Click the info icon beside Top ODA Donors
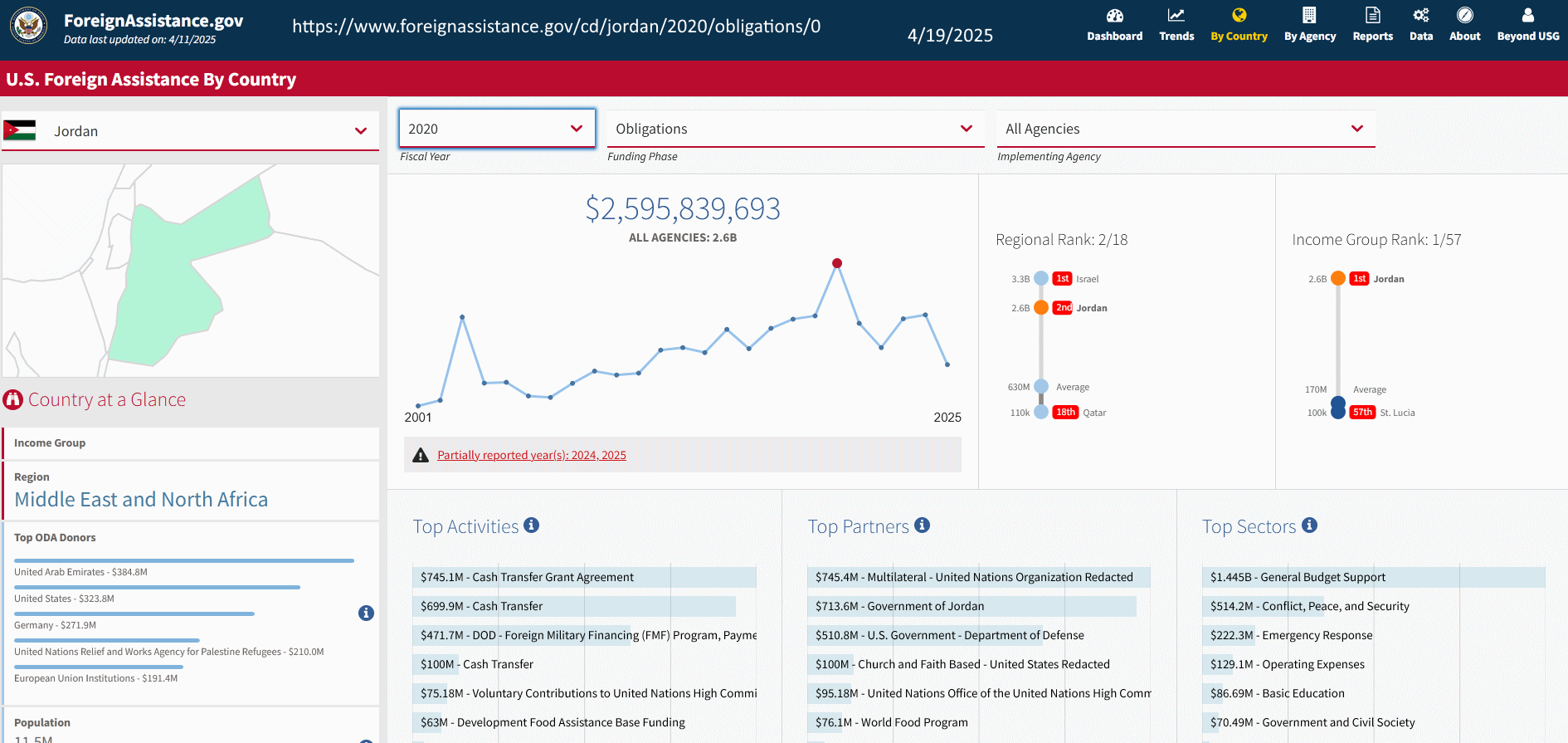1568x743 pixels. point(366,613)
